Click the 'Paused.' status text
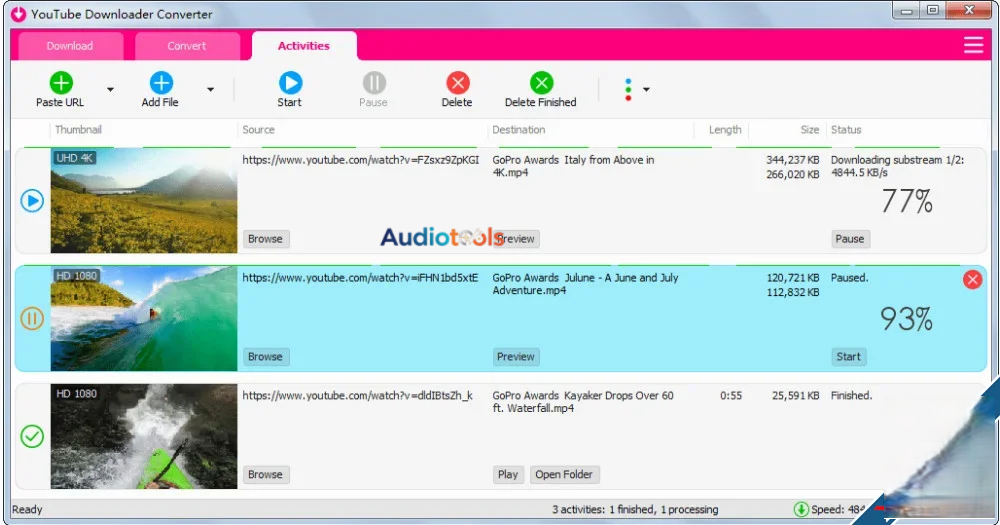This screenshot has width=1000, height=525. click(849, 278)
